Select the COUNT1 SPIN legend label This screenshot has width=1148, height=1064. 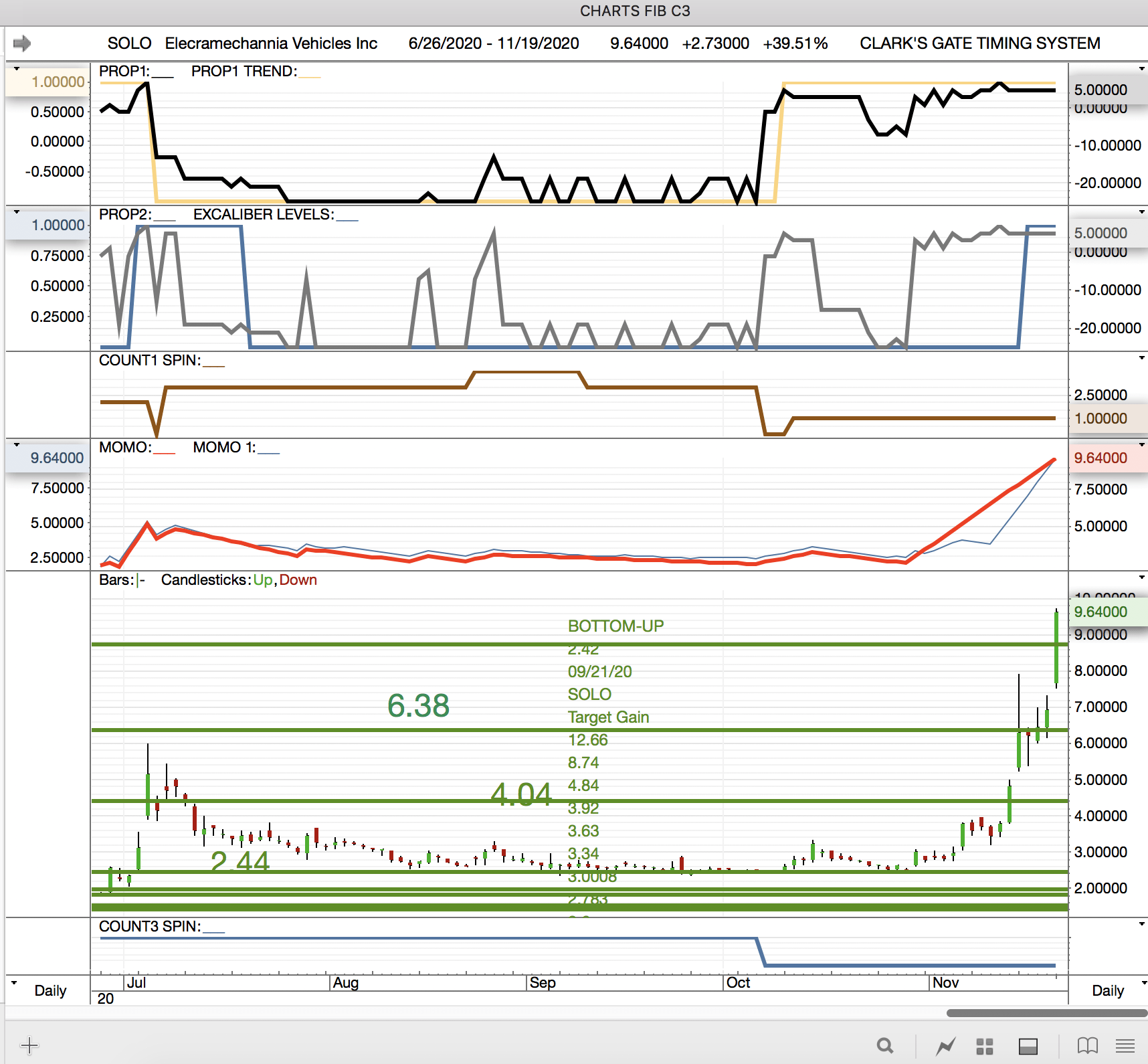point(149,361)
